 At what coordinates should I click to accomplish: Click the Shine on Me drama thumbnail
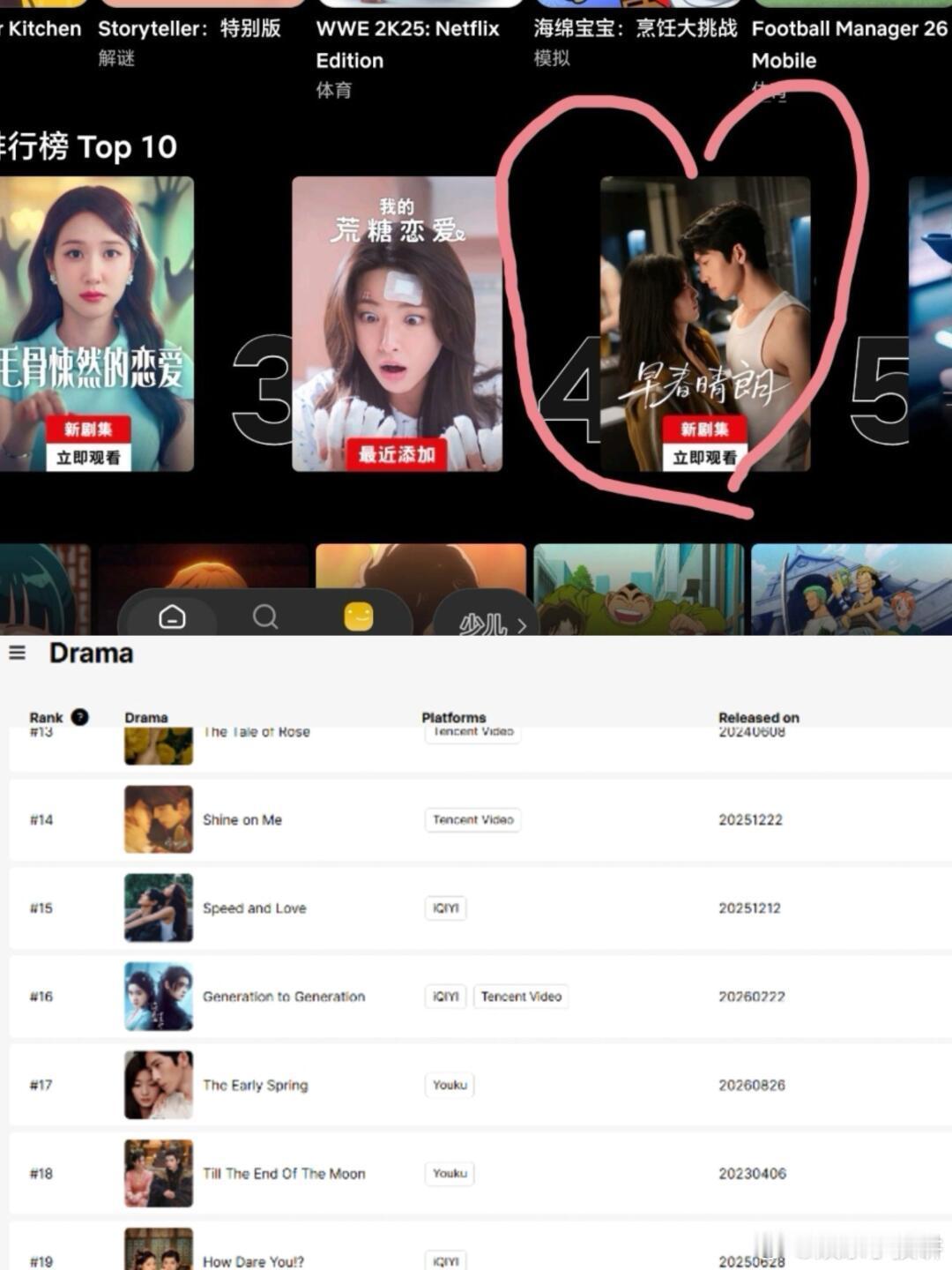[159, 819]
